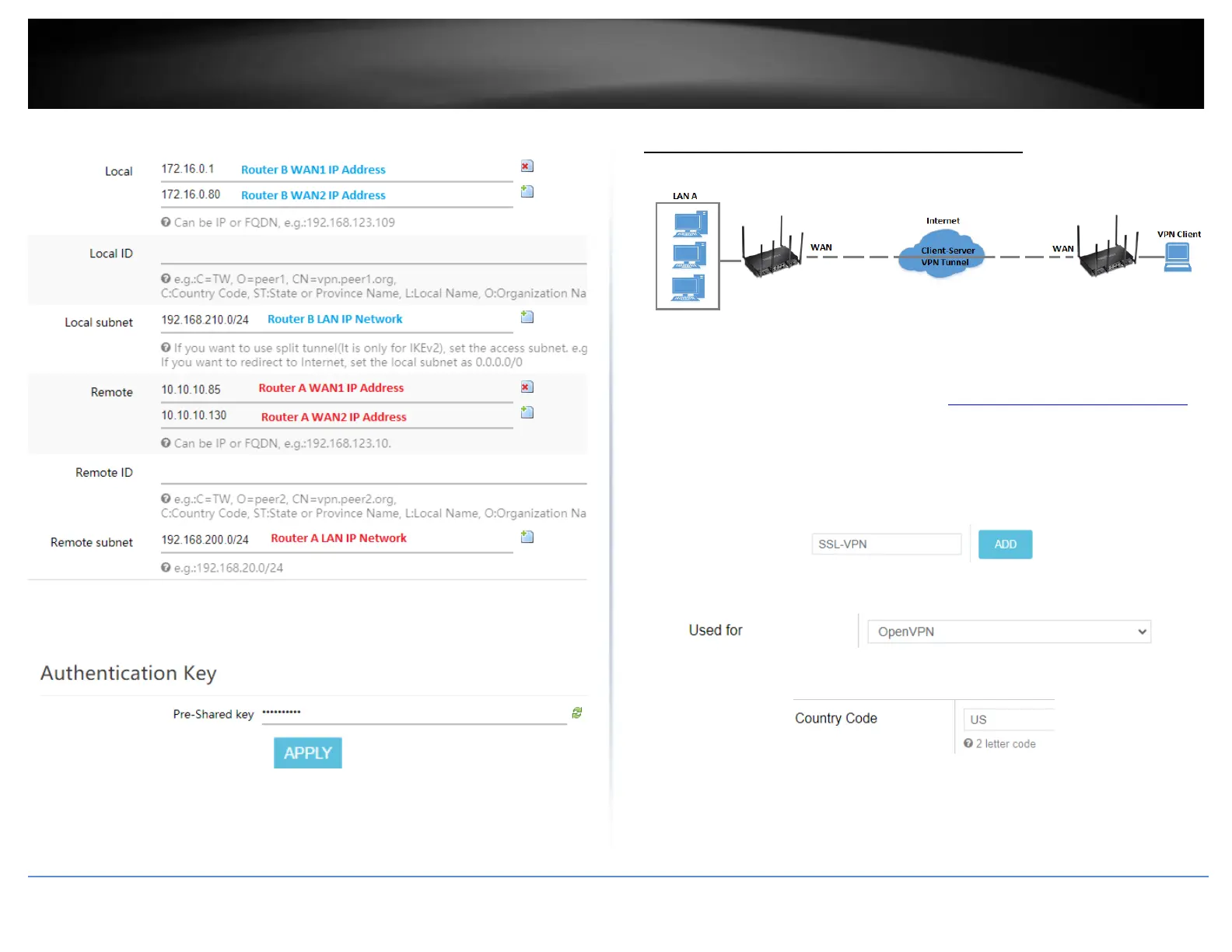This screenshot has height=952, width=1232.
Task: Add entry icon beside 172.16.0.80 Local address
Action: (527, 191)
